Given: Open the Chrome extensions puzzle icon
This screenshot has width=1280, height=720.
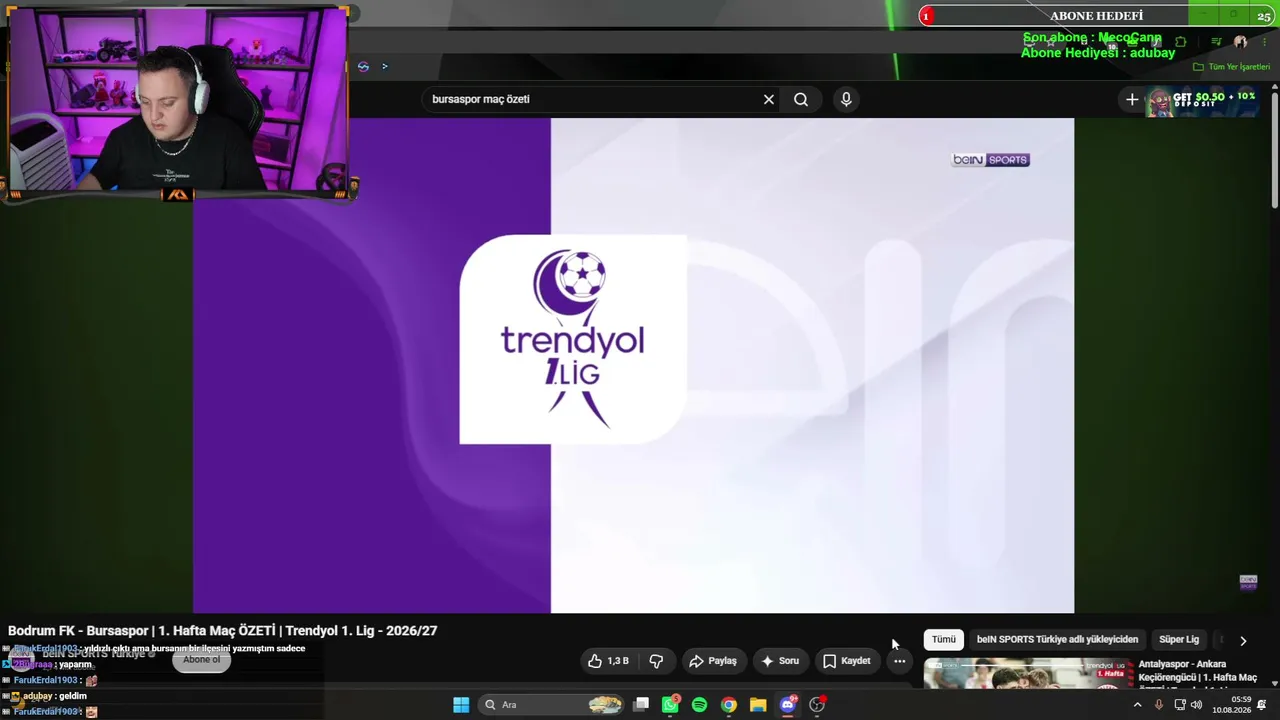Looking at the screenshot, I should (x=1181, y=42).
